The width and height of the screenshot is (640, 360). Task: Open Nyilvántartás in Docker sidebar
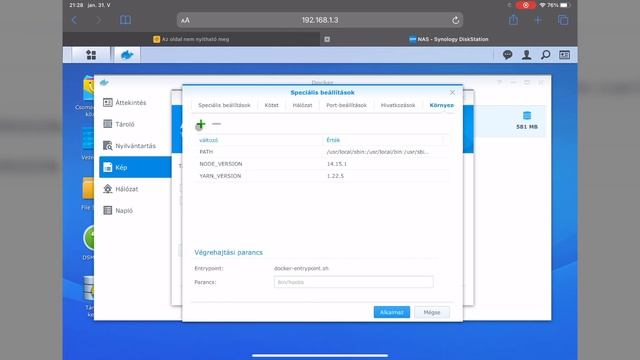coord(135,146)
